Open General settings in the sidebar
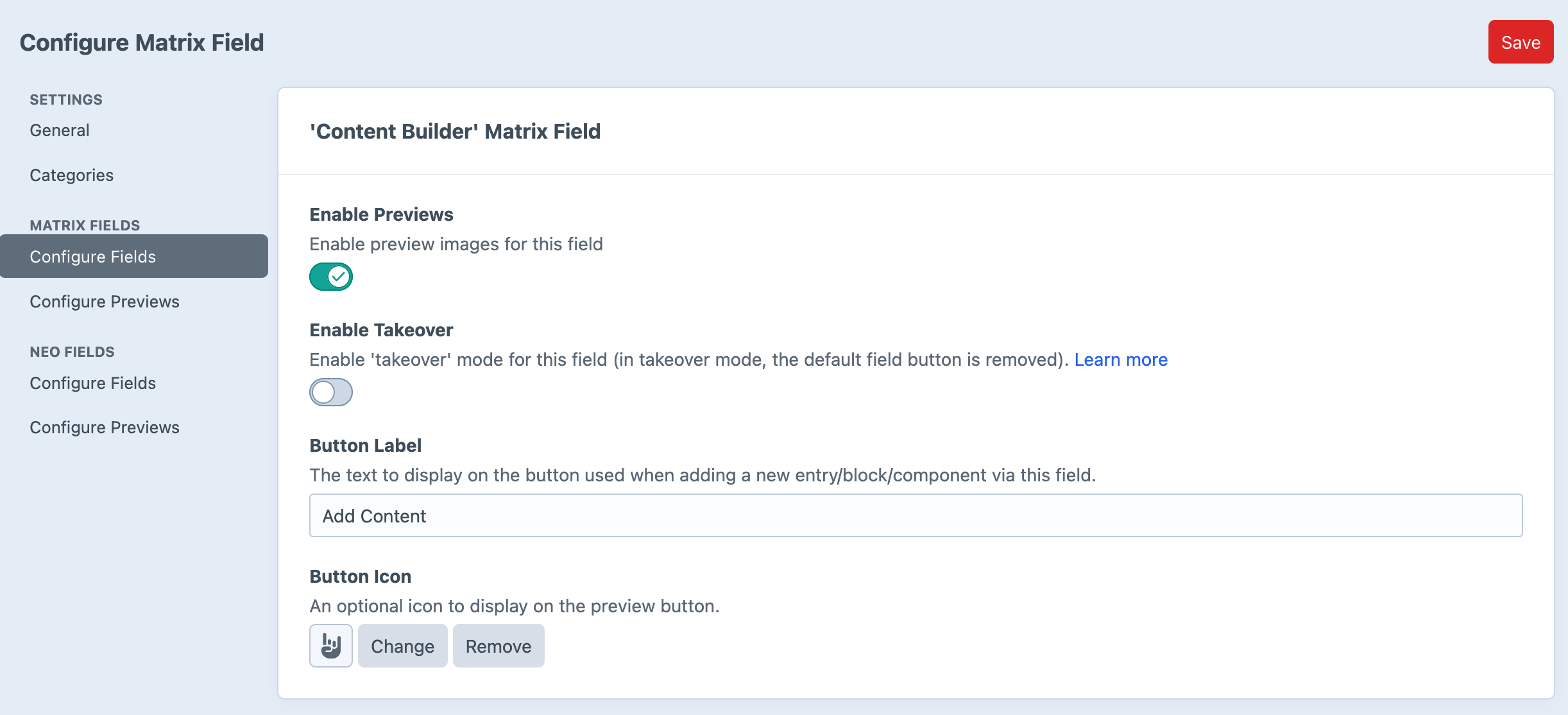This screenshot has width=1568, height=715. click(60, 130)
